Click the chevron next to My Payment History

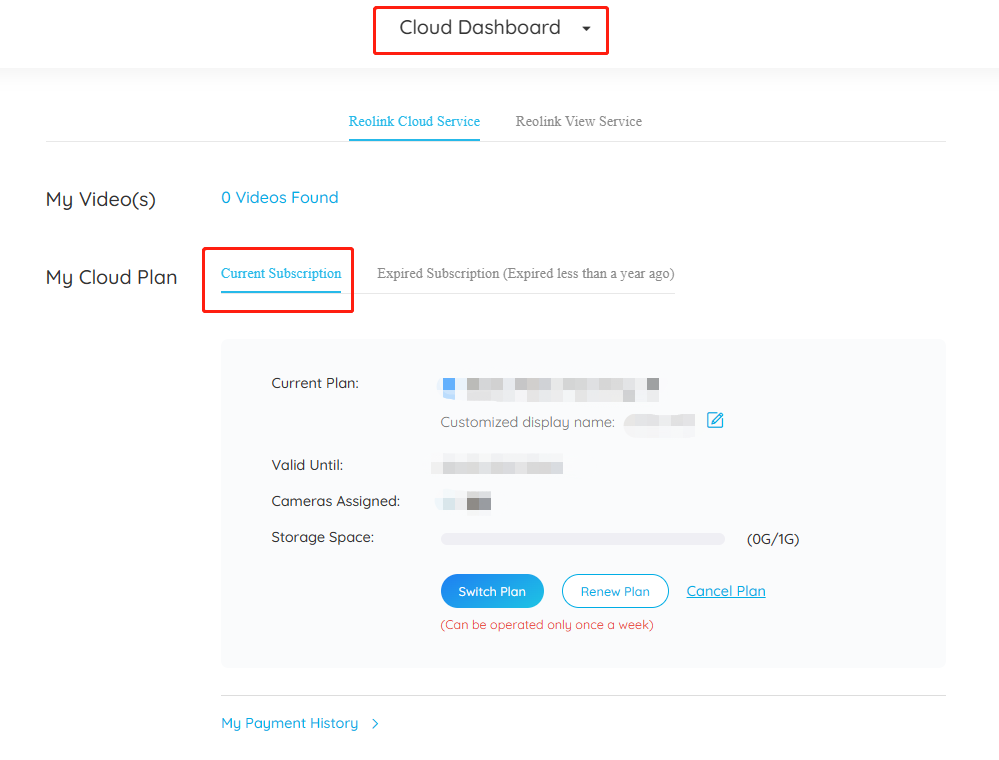click(x=375, y=724)
